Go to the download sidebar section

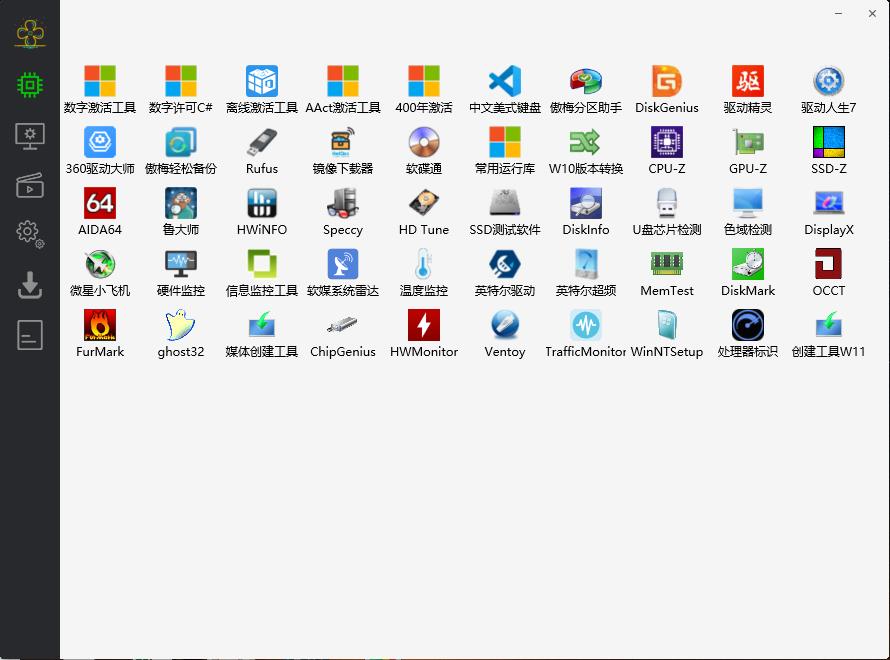(x=30, y=286)
